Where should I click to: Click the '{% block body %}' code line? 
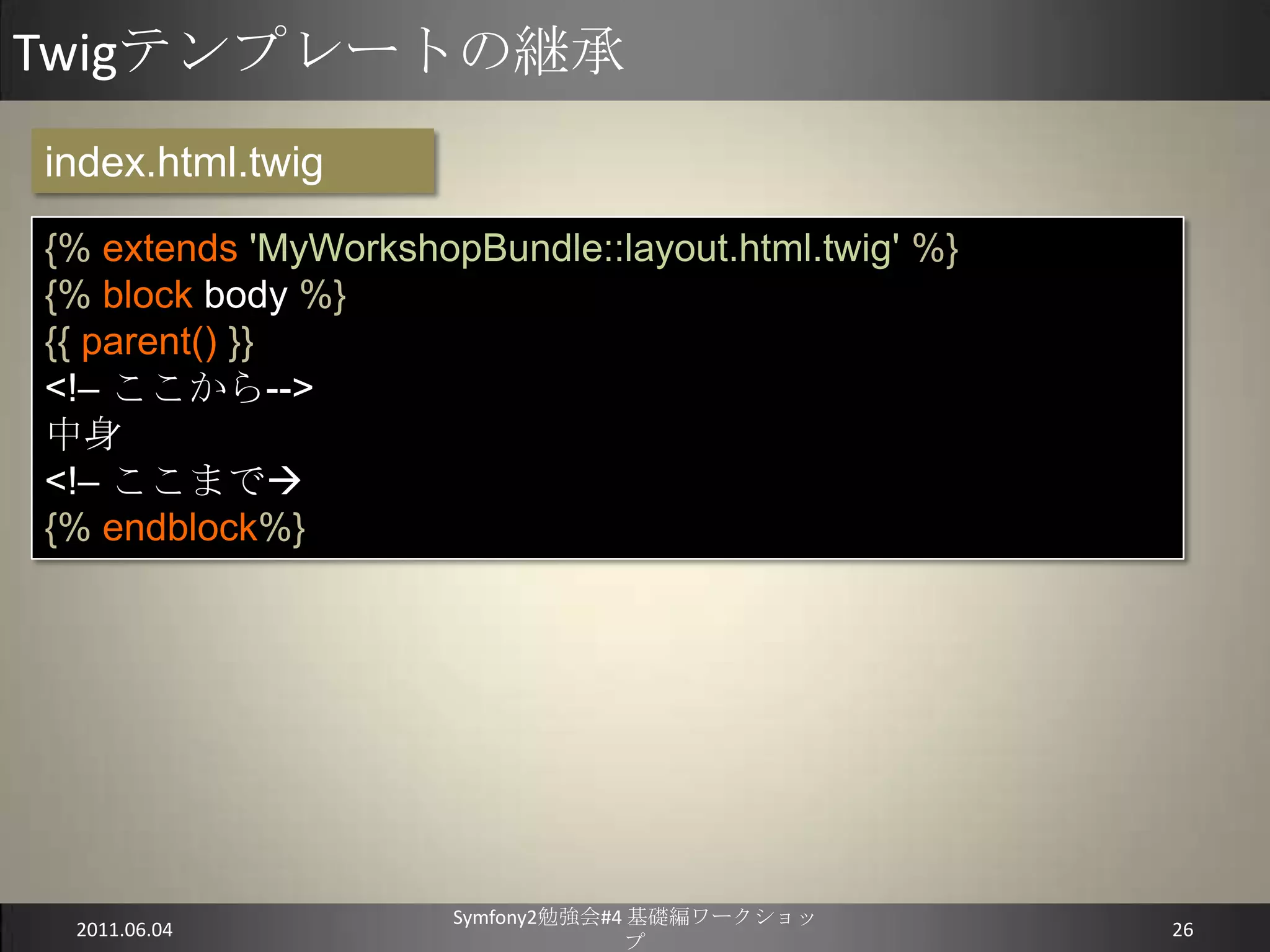[x=195, y=295]
